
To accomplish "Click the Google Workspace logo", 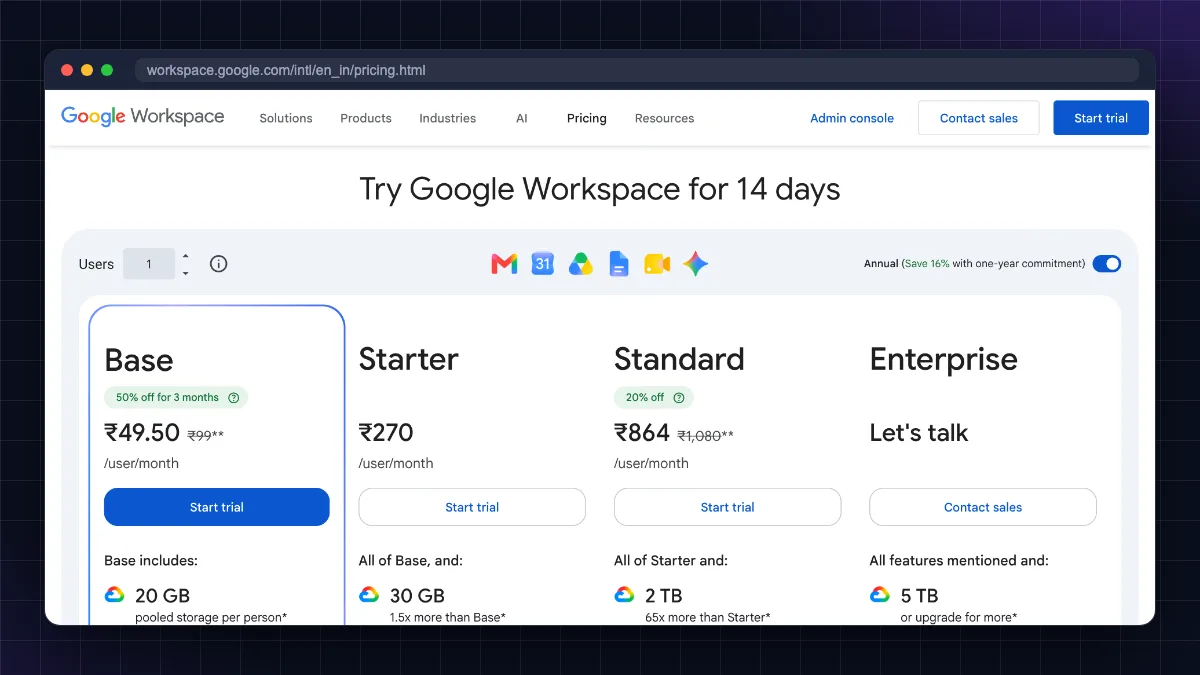I will click(x=143, y=117).
